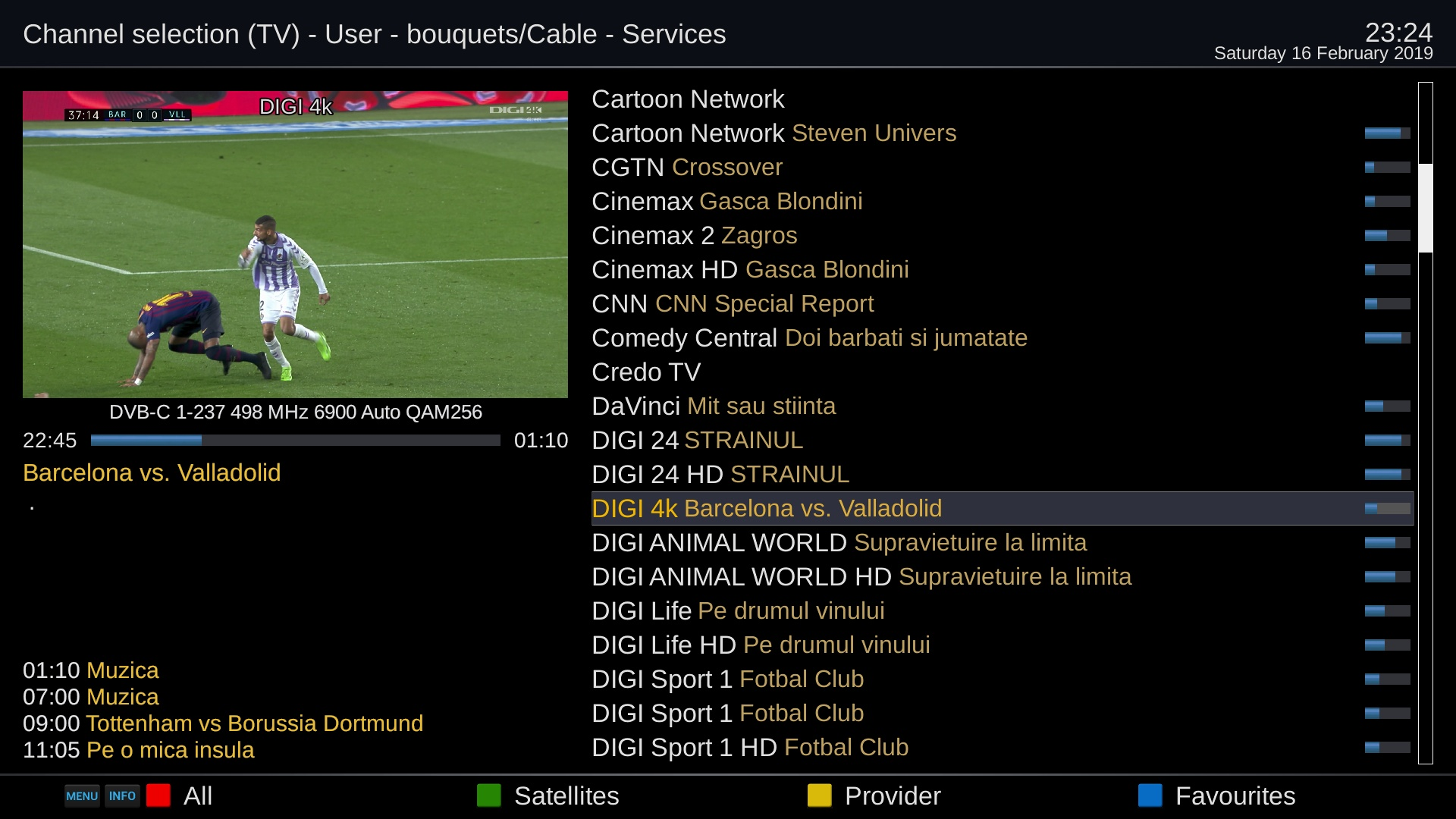Click progress bar next to CNN entry

[x=1387, y=304]
